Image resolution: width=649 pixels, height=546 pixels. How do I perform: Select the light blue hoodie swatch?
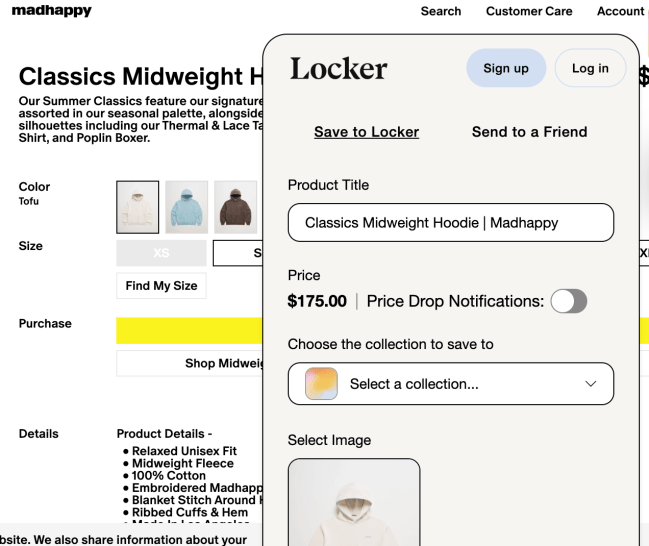coord(187,207)
